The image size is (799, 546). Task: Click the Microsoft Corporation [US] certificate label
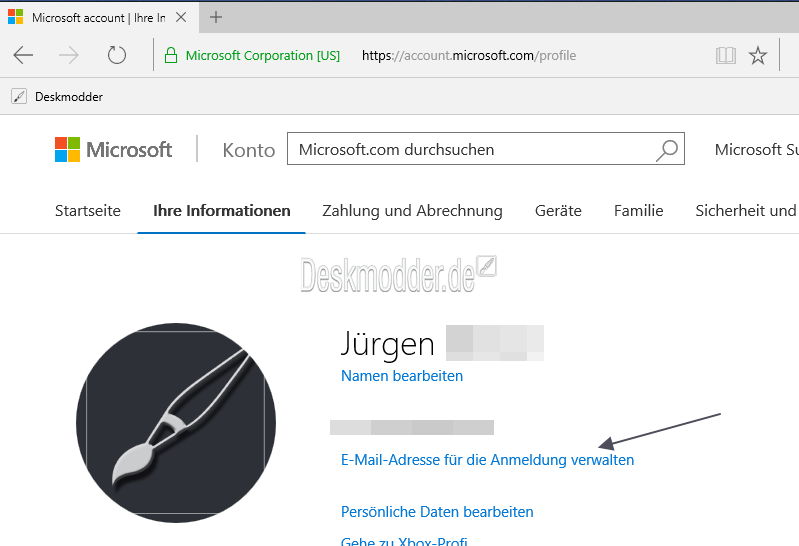(262, 56)
